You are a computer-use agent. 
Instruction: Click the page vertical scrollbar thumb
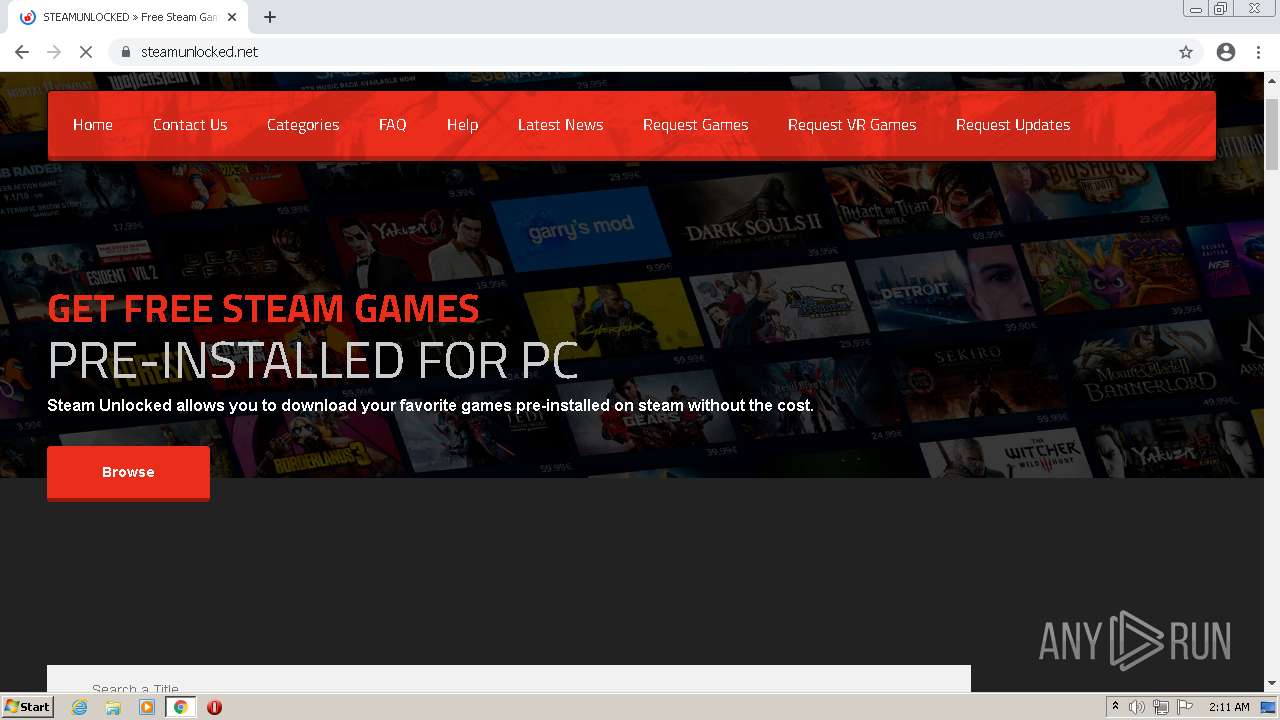[x=1272, y=134]
